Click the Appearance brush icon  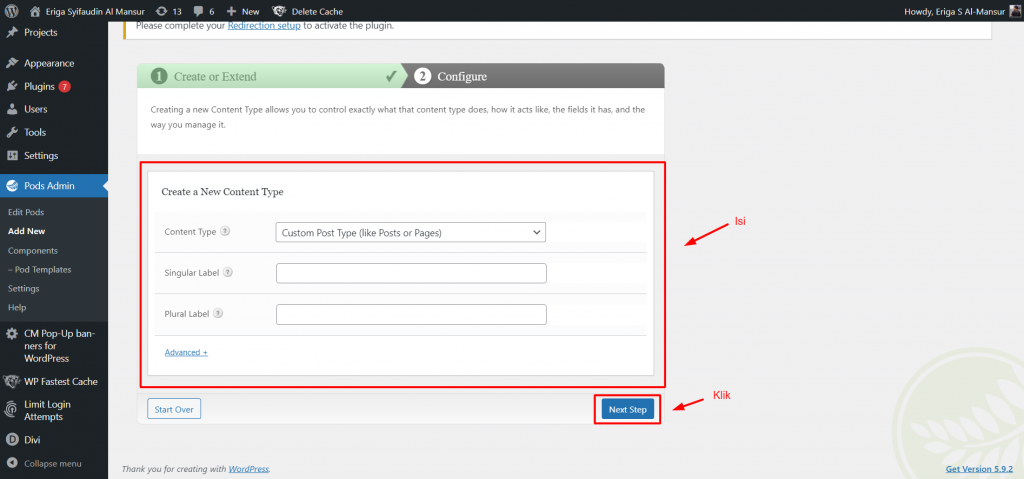12,63
